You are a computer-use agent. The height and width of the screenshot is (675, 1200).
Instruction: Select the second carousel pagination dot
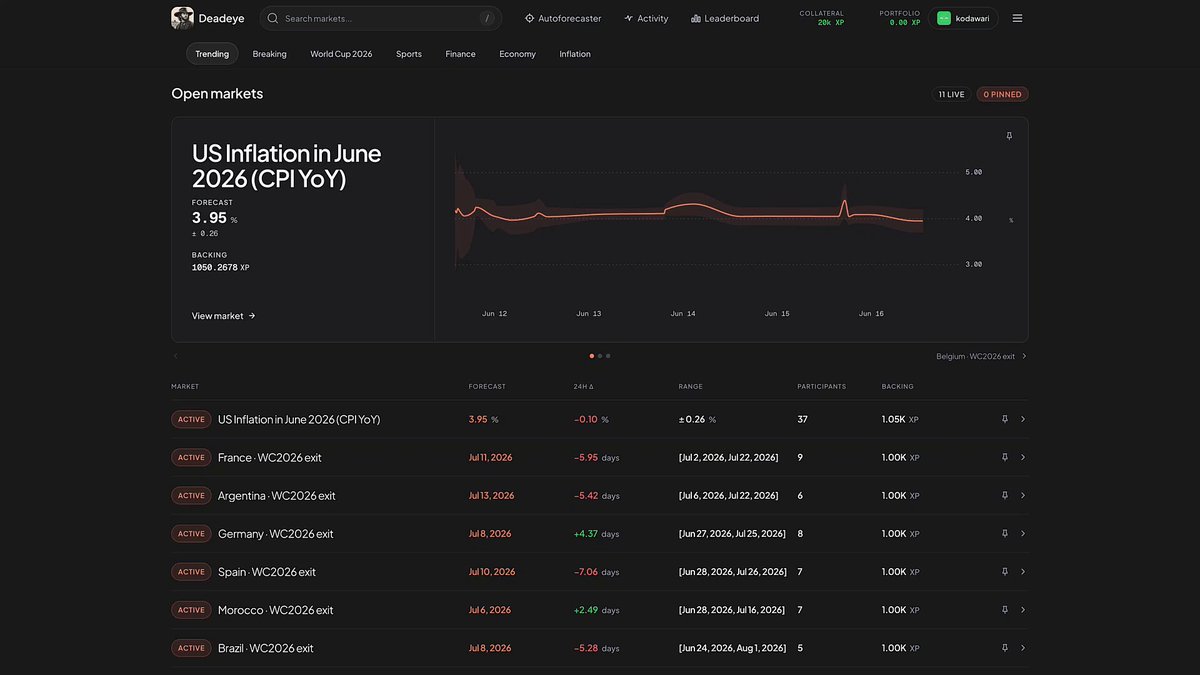pyautogui.click(x=600, y=356)
